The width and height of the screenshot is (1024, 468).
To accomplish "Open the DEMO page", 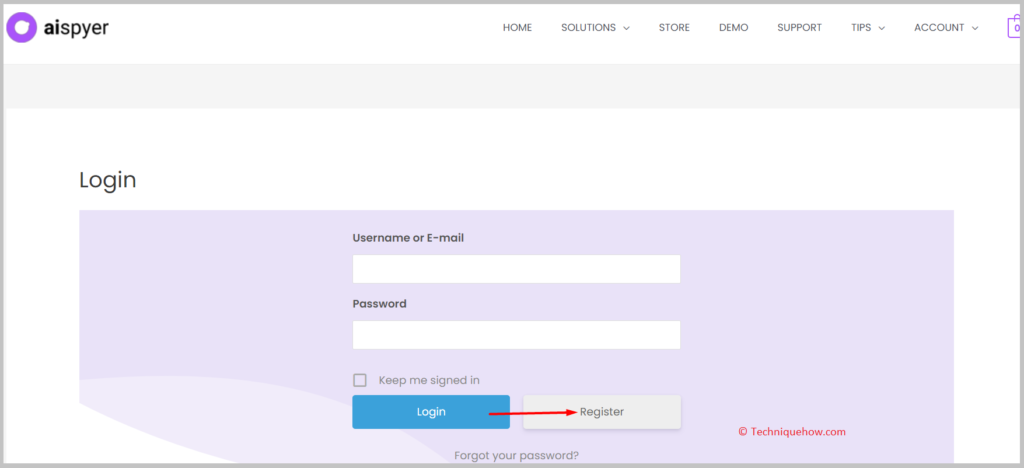I will pos(733,27).
